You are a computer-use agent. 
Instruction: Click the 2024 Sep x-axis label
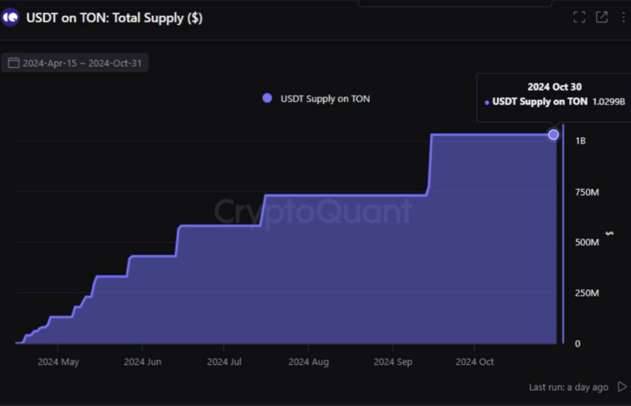pyautogui.click(x=393, y=362)
